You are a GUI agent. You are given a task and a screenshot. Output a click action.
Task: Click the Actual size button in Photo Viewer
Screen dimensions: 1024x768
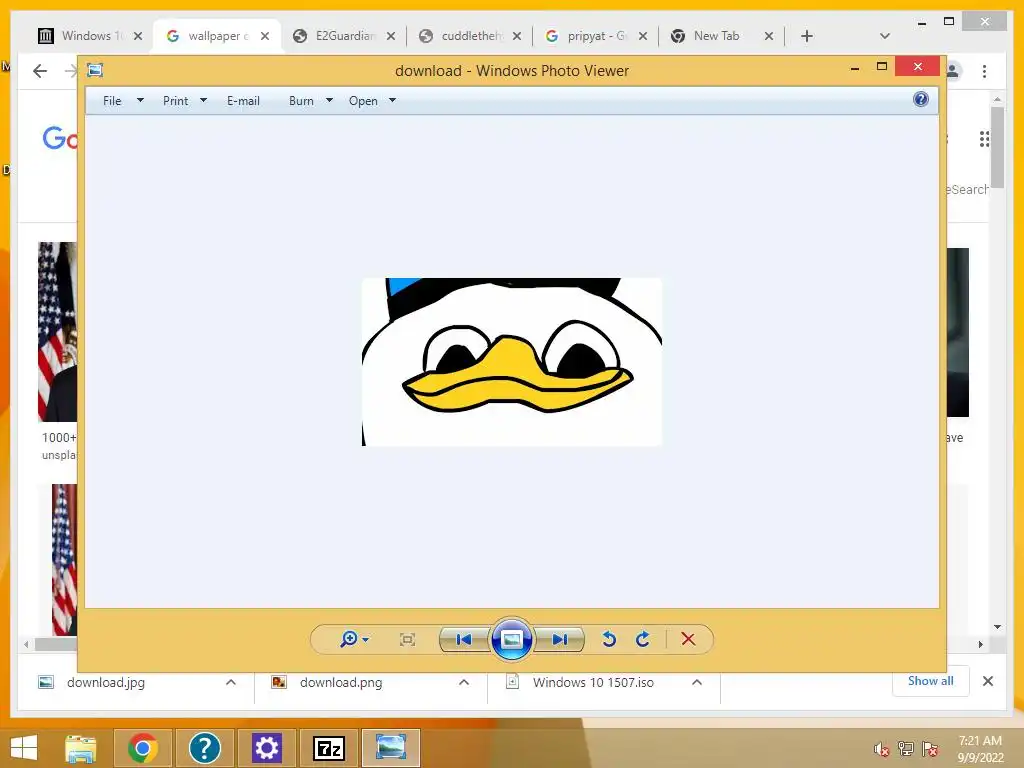407,639
